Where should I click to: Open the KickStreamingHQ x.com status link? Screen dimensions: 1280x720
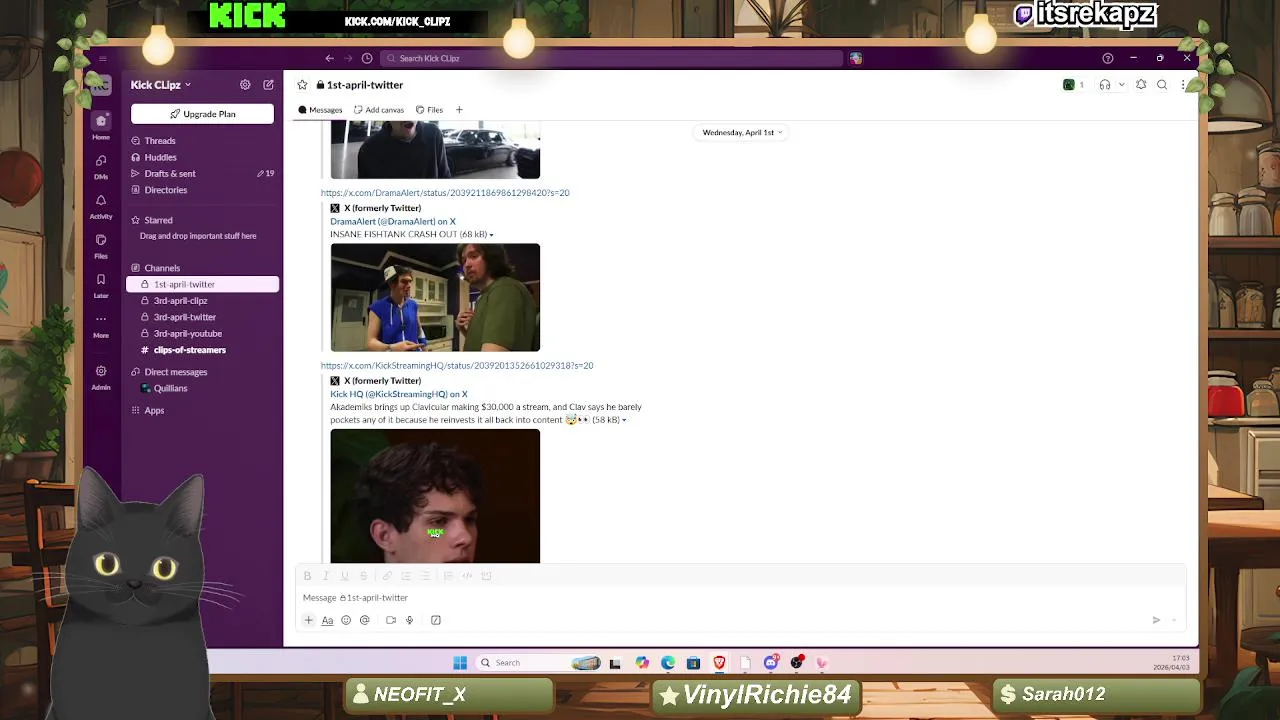pos(457,366)
